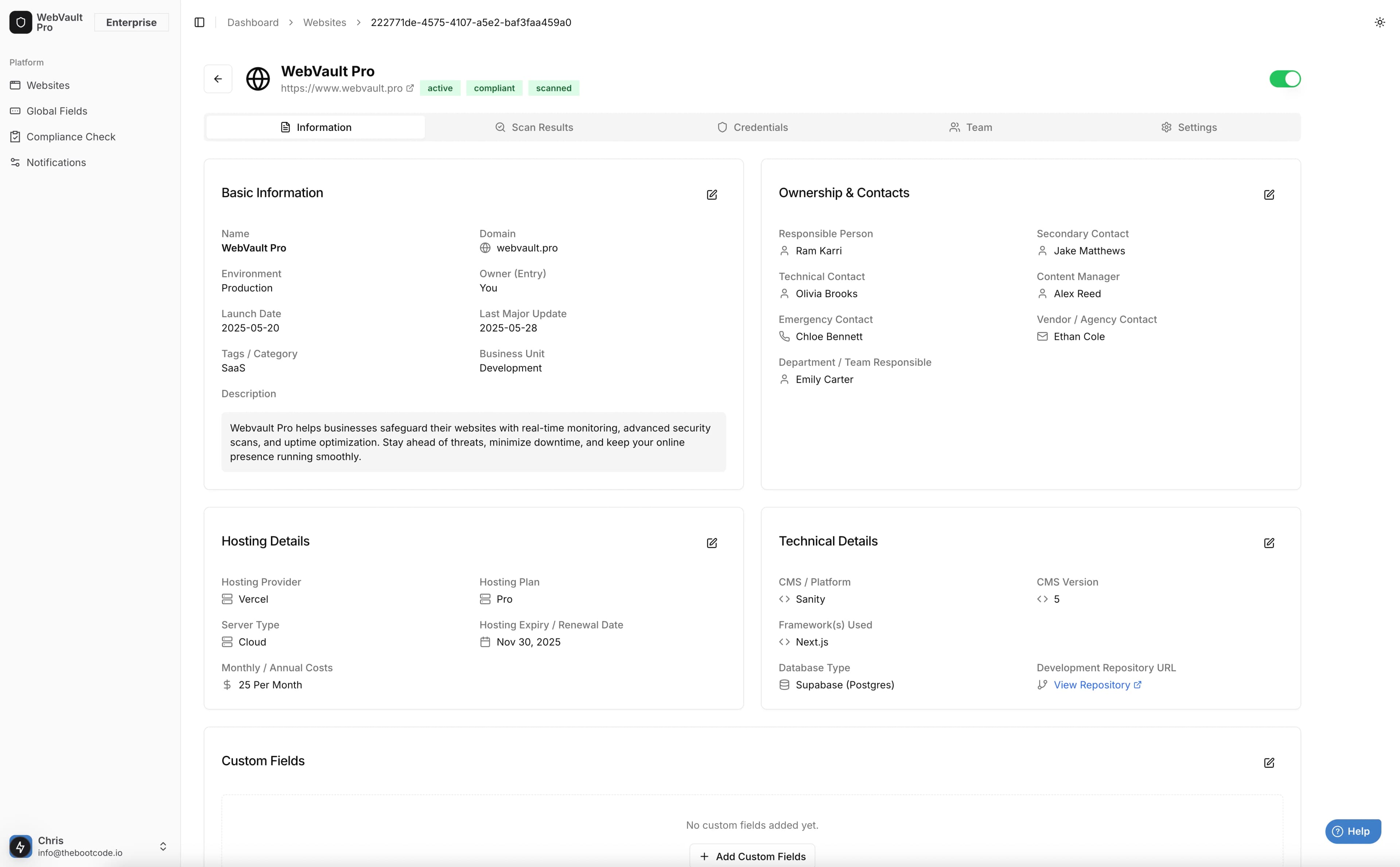Screen dimensions: 1400x867
Task: Expand the Chris account menu chevron
Action: [x=163, y=846]
